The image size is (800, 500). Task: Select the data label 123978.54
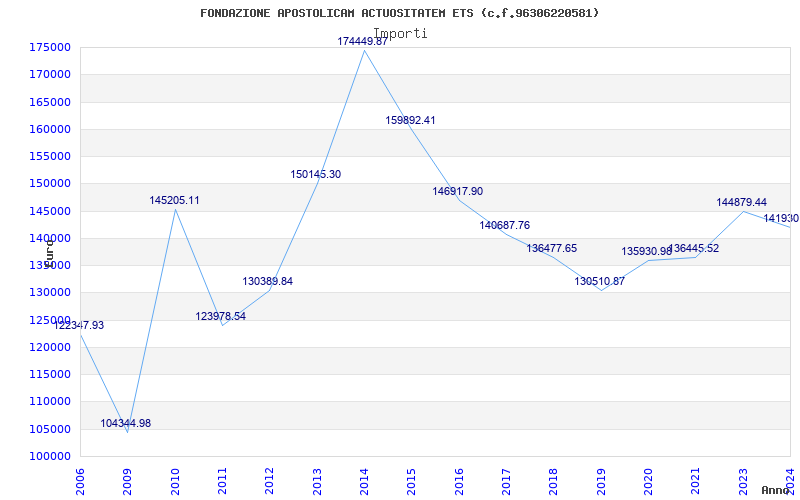coord(220,316)
